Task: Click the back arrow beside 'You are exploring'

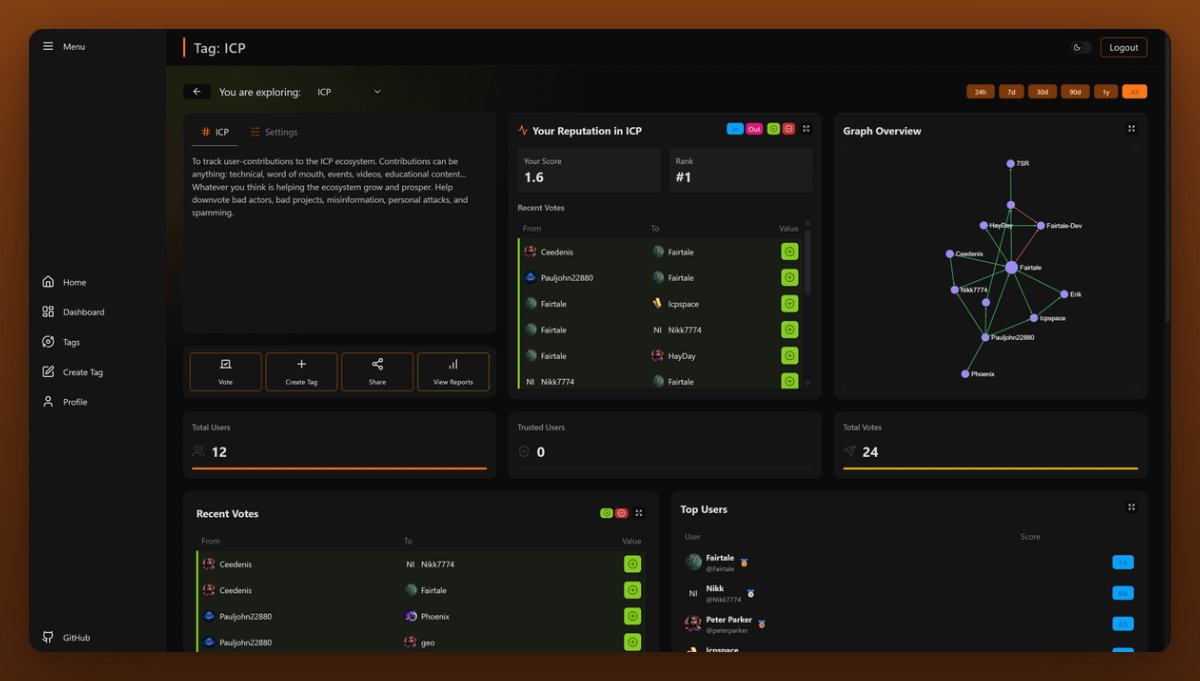Action: point(196,92)
